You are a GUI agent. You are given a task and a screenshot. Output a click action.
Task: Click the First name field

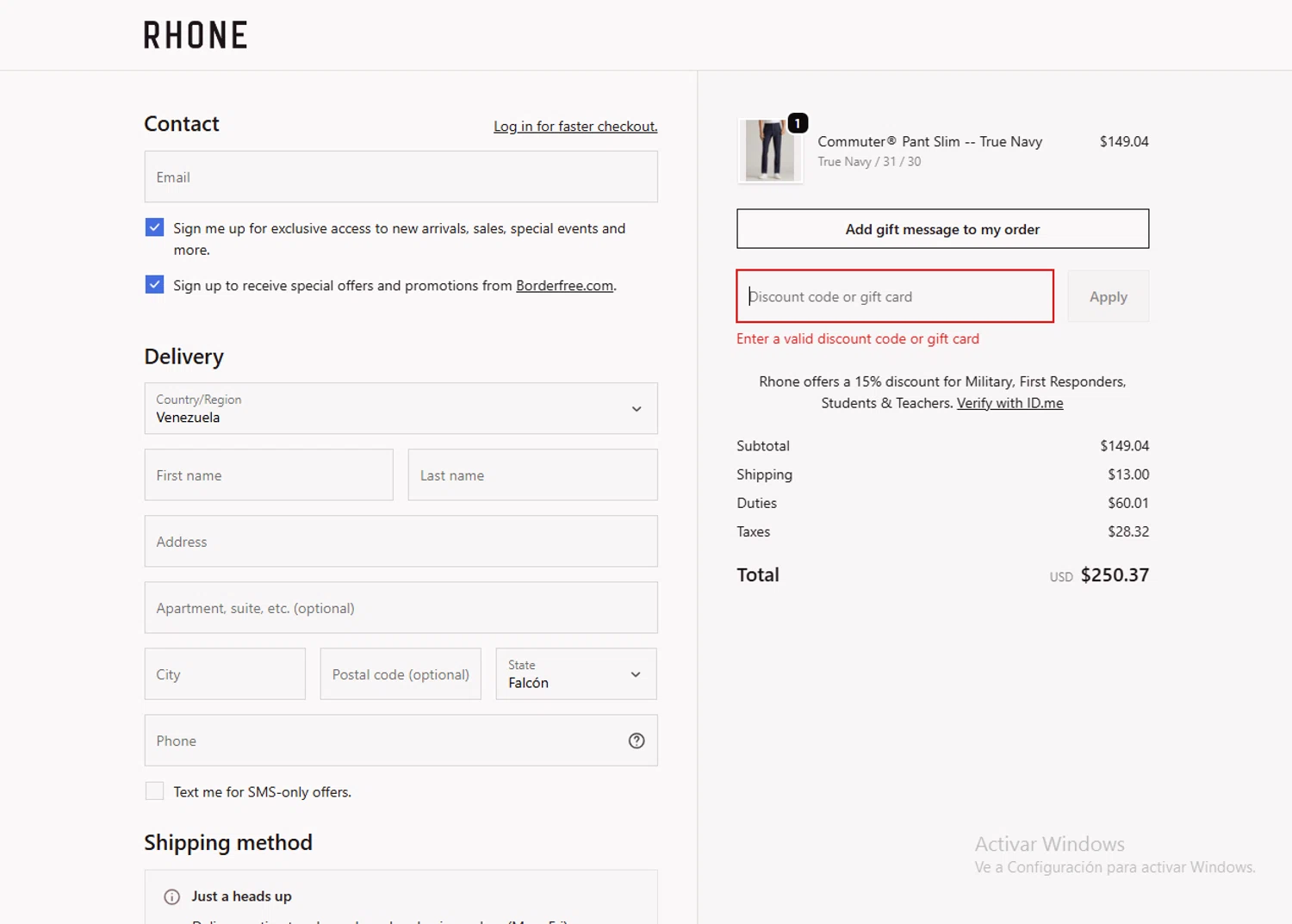(x=269, y=474)
